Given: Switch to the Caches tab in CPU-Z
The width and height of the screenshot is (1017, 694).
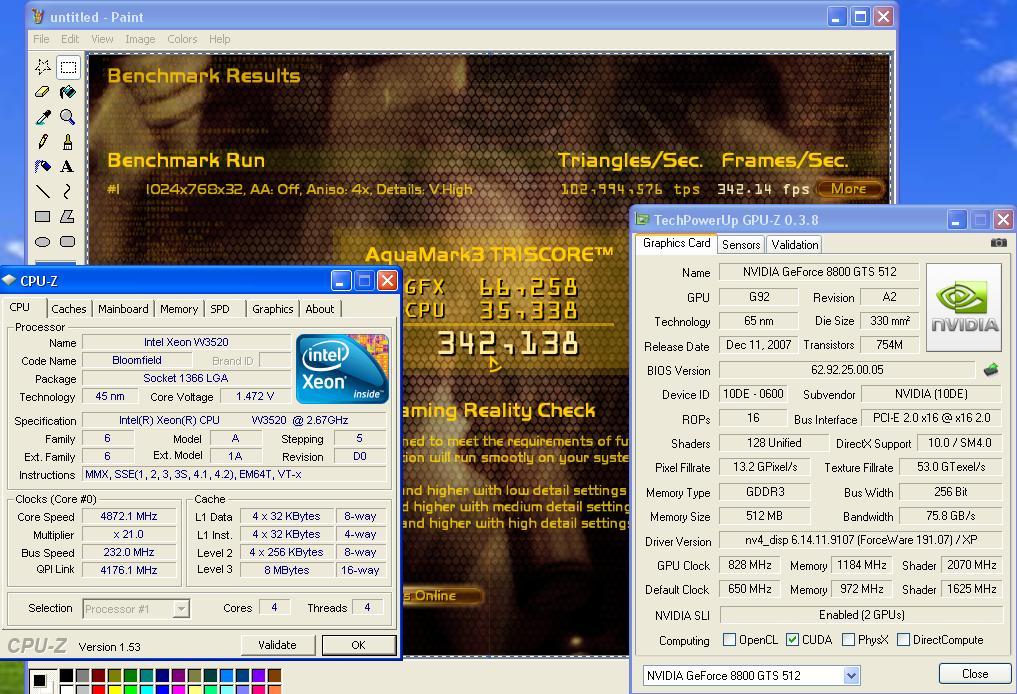Looking at the screenshot, I should (x=69, y=309).
